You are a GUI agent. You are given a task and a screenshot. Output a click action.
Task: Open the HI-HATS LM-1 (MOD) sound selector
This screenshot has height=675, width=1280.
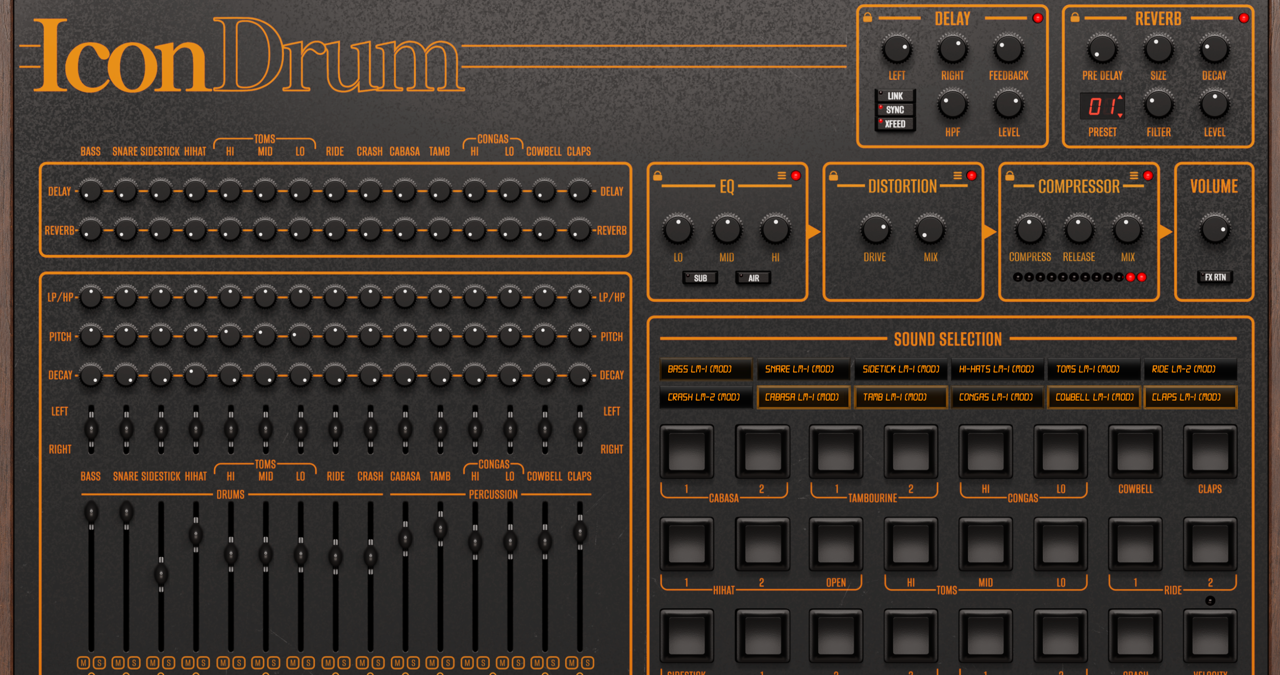point(996,369)
